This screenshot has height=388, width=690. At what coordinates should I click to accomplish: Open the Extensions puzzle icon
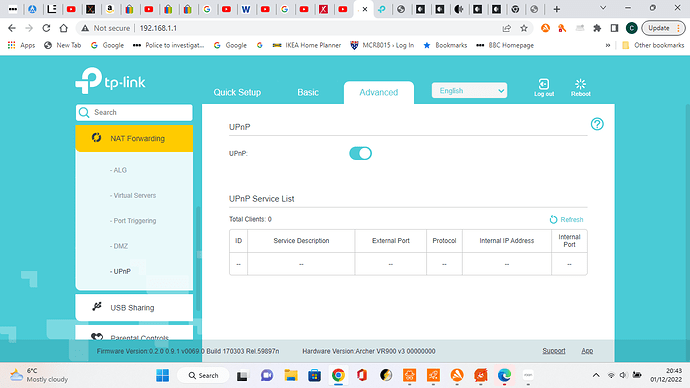[x=597, y=28]
